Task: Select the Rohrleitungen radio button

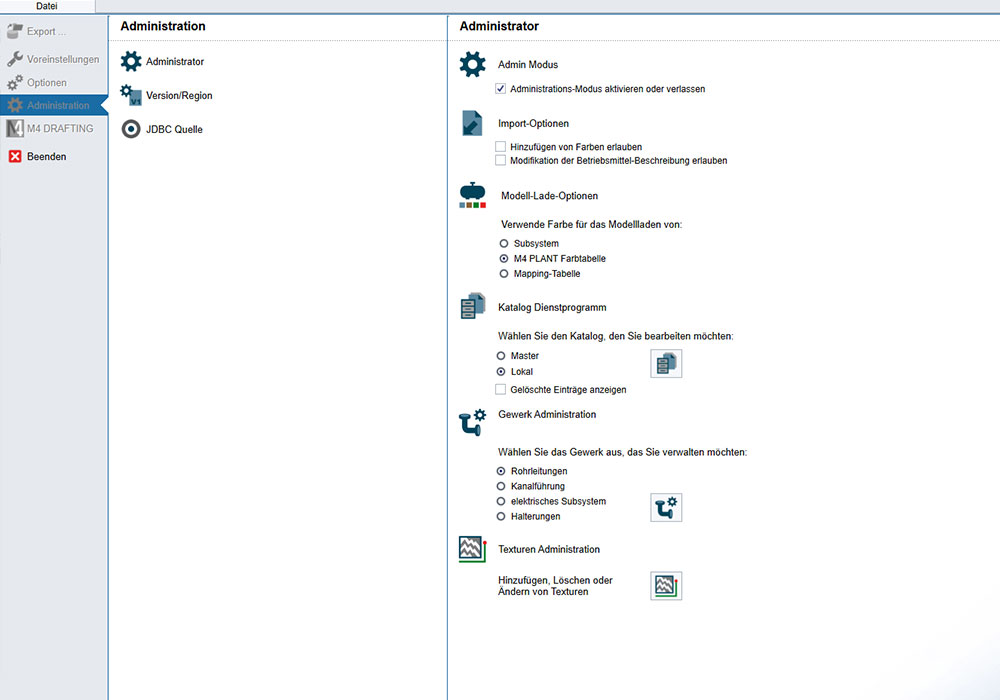Action: 501,471
